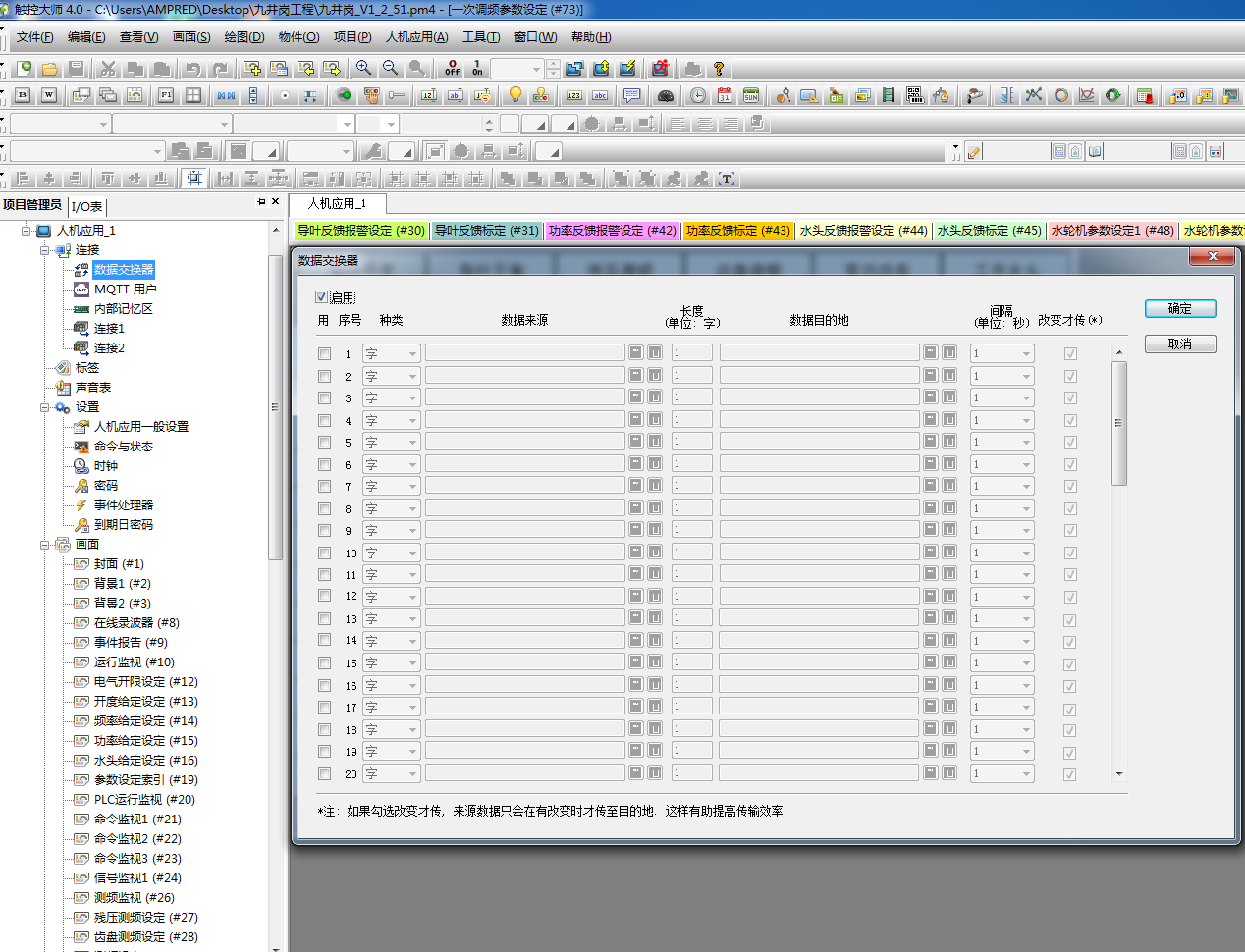
Task: Toggle 改变才传 checkbox in row 8
Action: tap(1070, 509)
